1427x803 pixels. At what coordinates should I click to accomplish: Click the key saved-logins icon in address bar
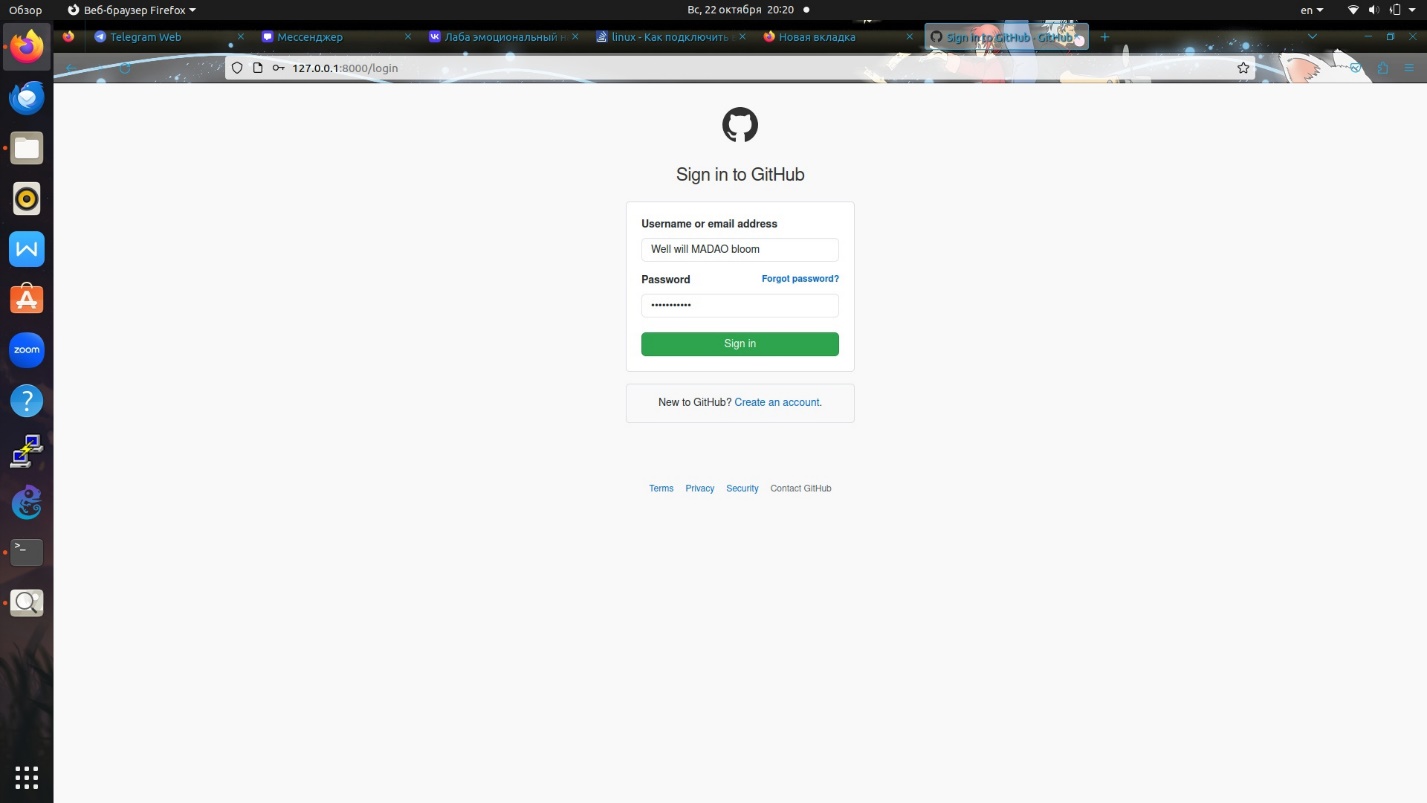(278, 68)
